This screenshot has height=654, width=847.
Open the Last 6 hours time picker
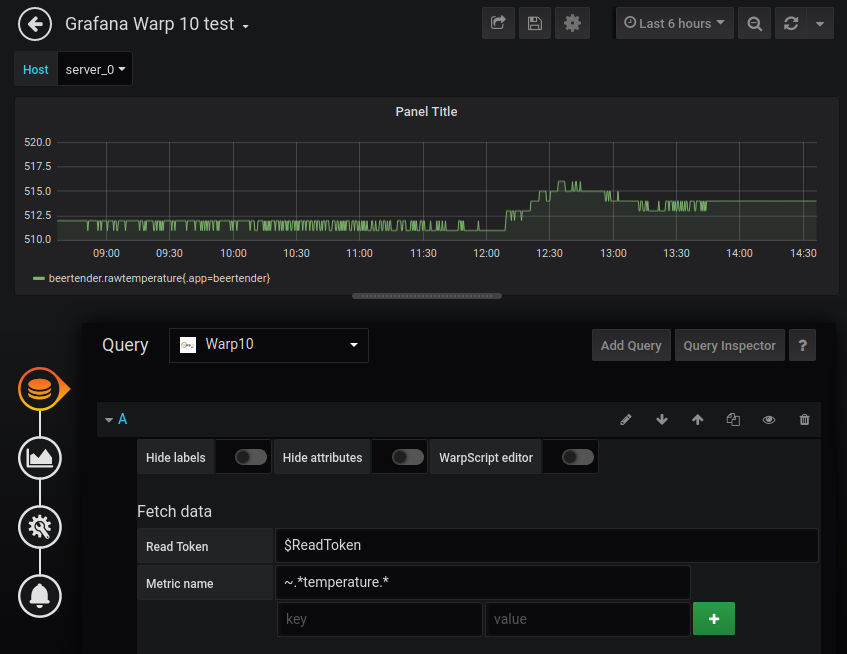tap(675, 23)
